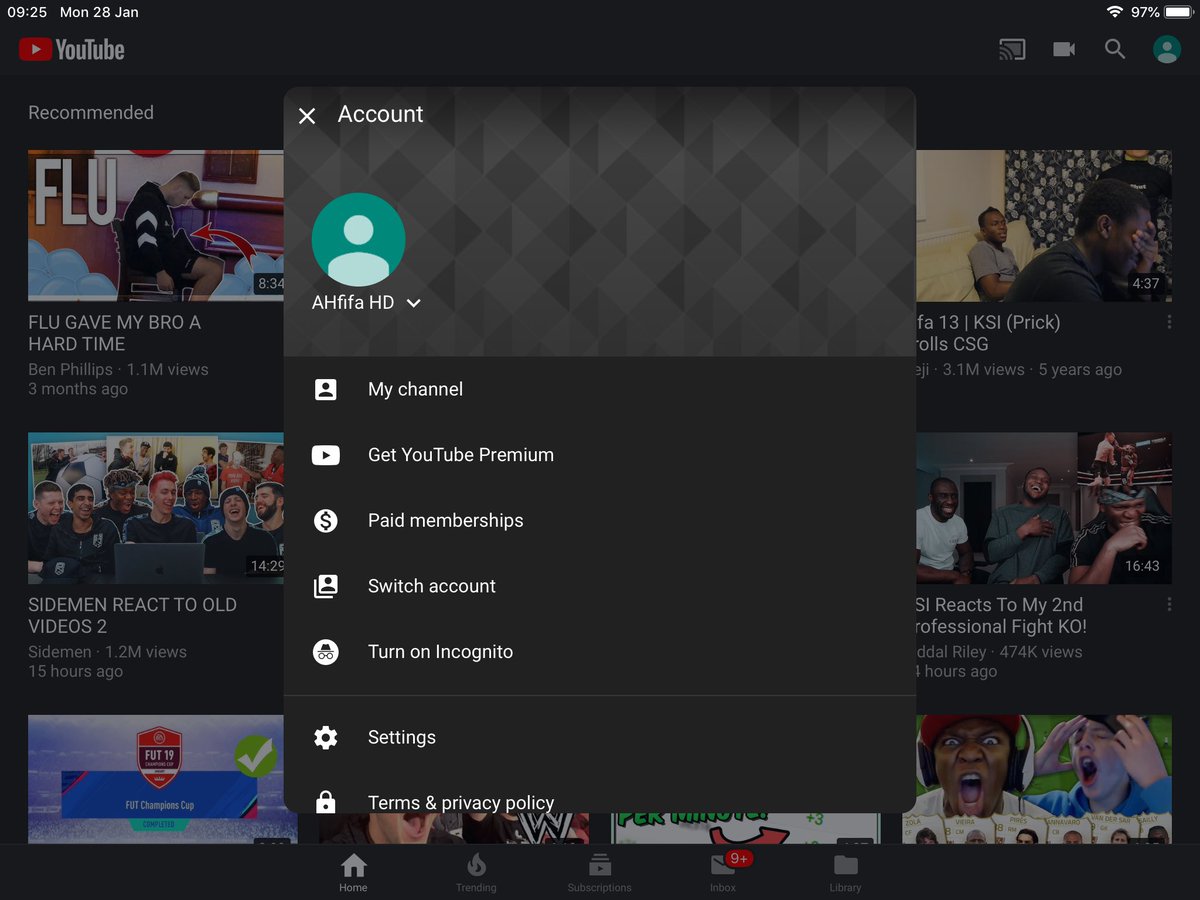Open FLU GAVE MY BRO thumbnail
Screen dimensions: 1200x900
(156, 225)
